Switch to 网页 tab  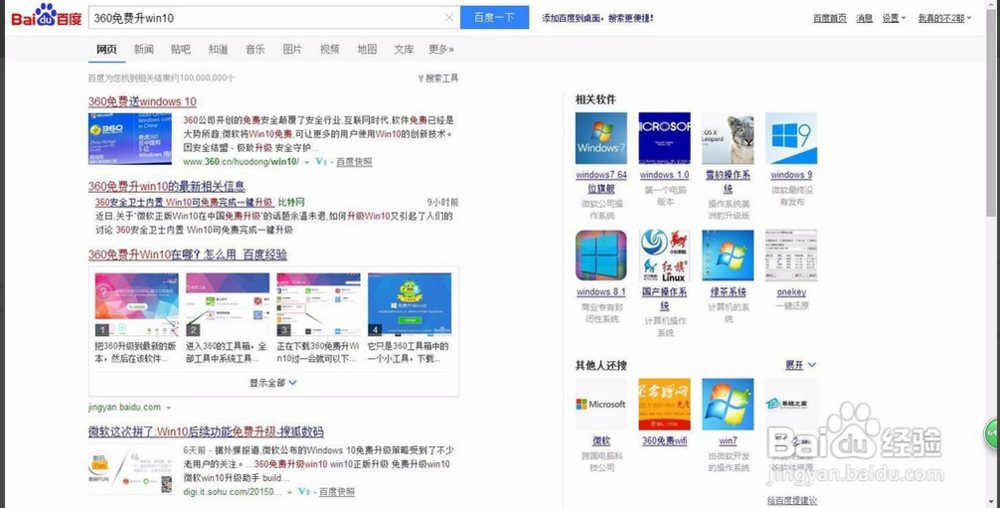107,49
